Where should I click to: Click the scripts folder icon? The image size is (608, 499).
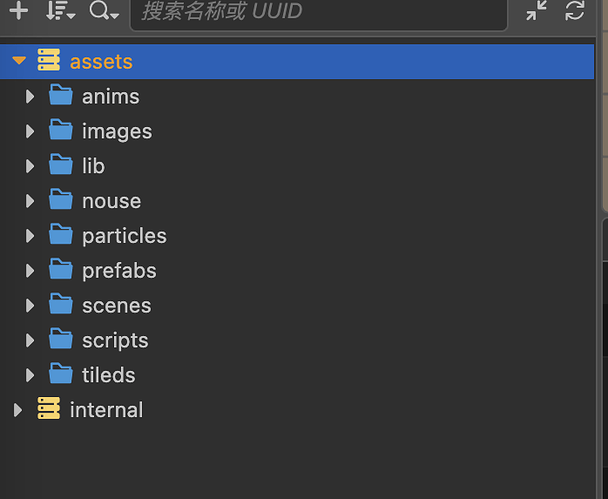tap(61, 340)
